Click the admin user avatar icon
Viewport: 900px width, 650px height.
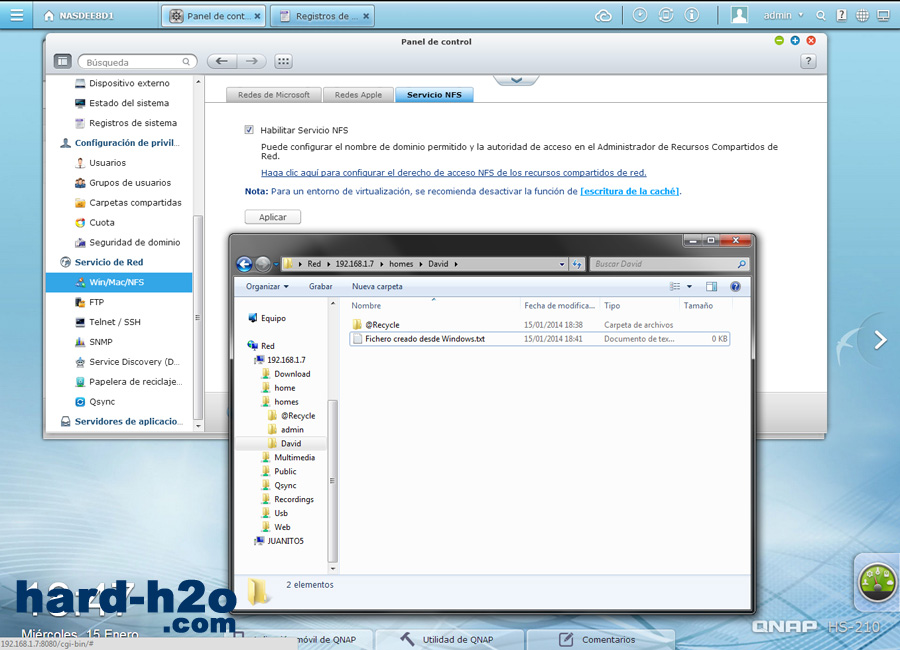pos(739,15)
